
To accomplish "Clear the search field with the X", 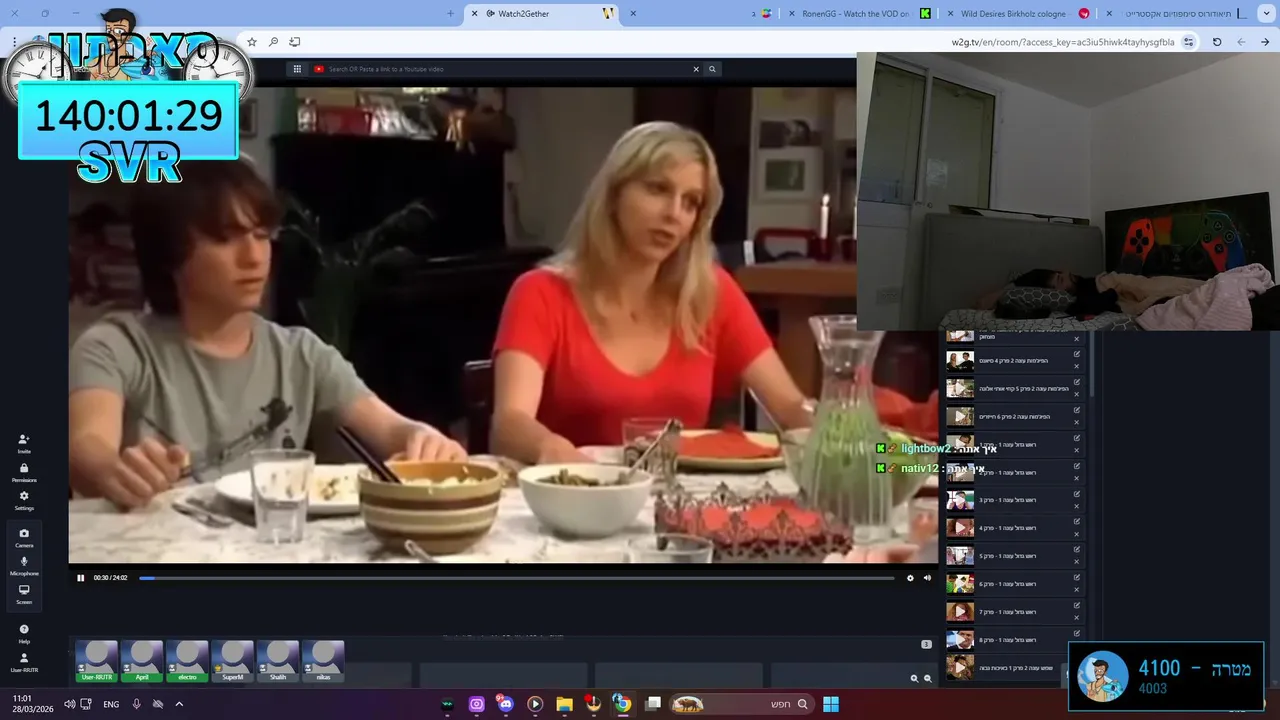I will [x=696, y=69].
